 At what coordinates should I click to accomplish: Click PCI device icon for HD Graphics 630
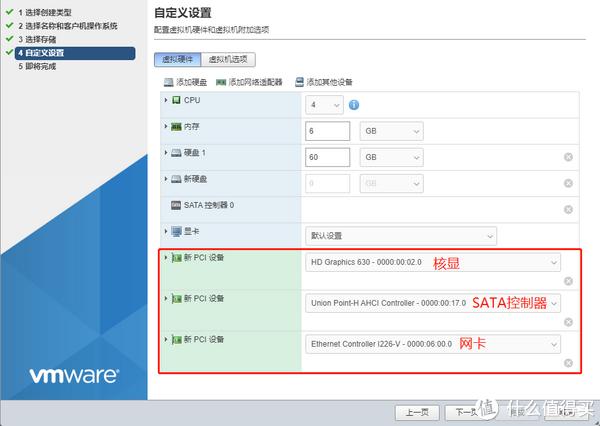(x=177, y=258)
